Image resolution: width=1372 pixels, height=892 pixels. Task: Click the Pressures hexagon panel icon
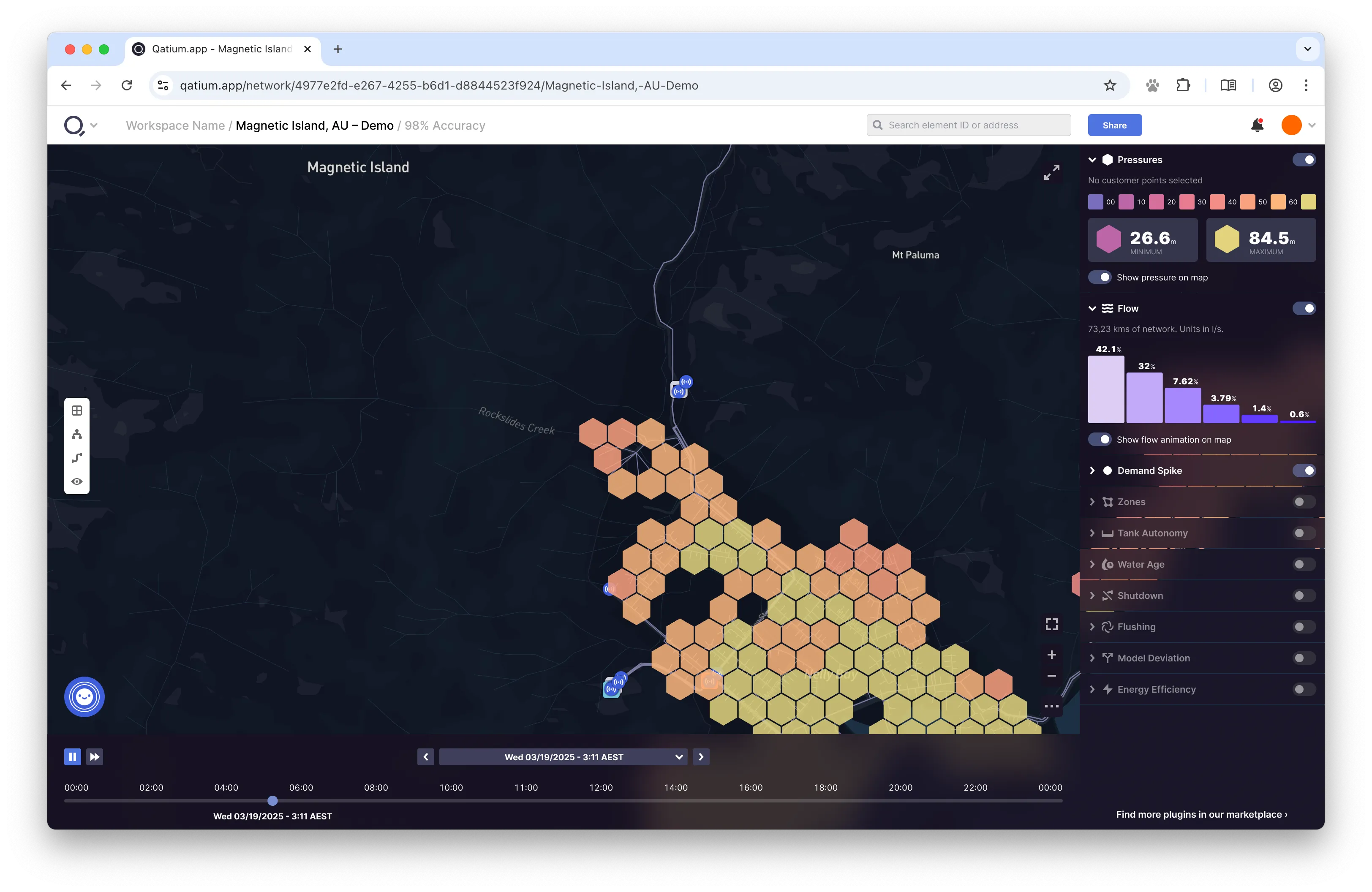point(1107,160)
